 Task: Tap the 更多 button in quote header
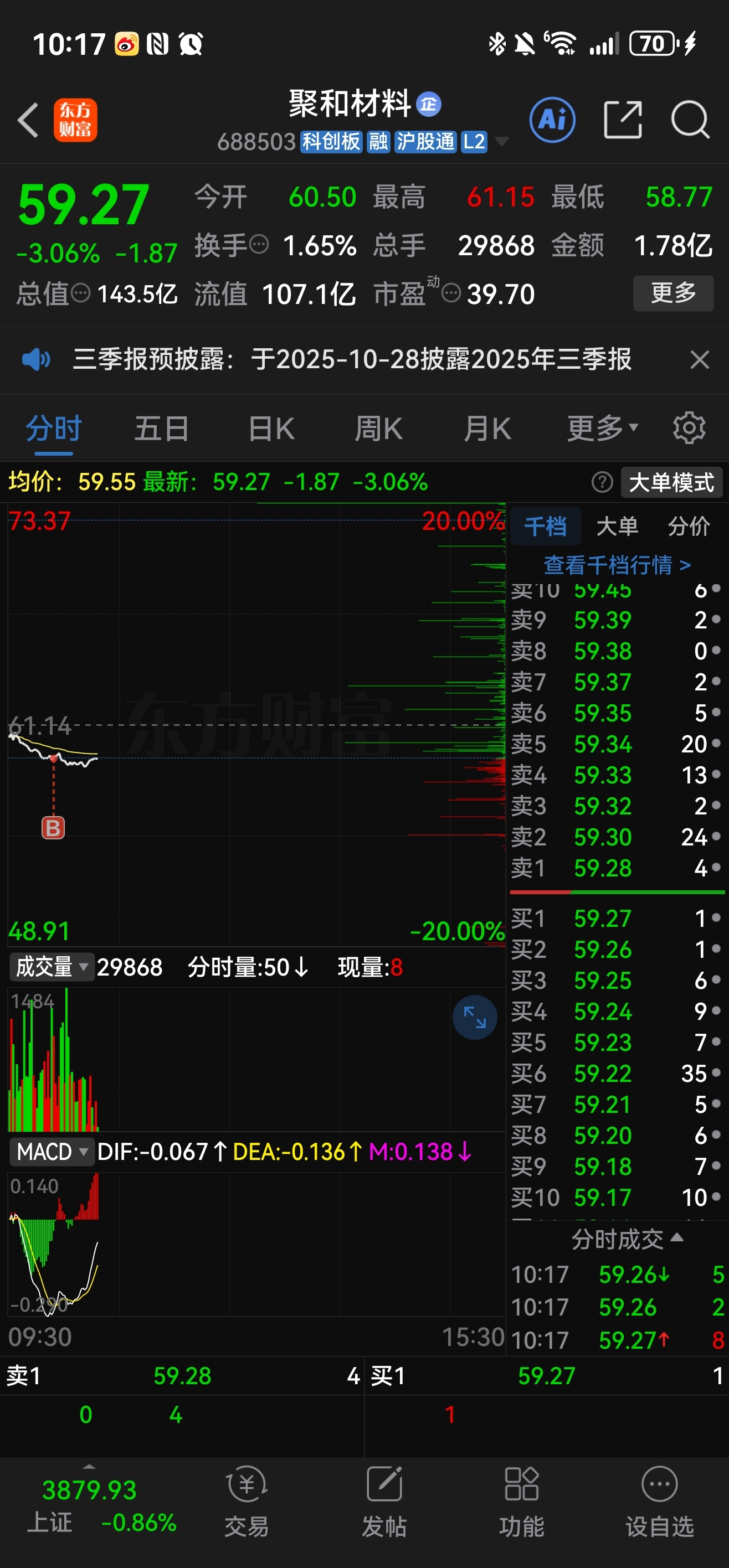pos(674,293)
